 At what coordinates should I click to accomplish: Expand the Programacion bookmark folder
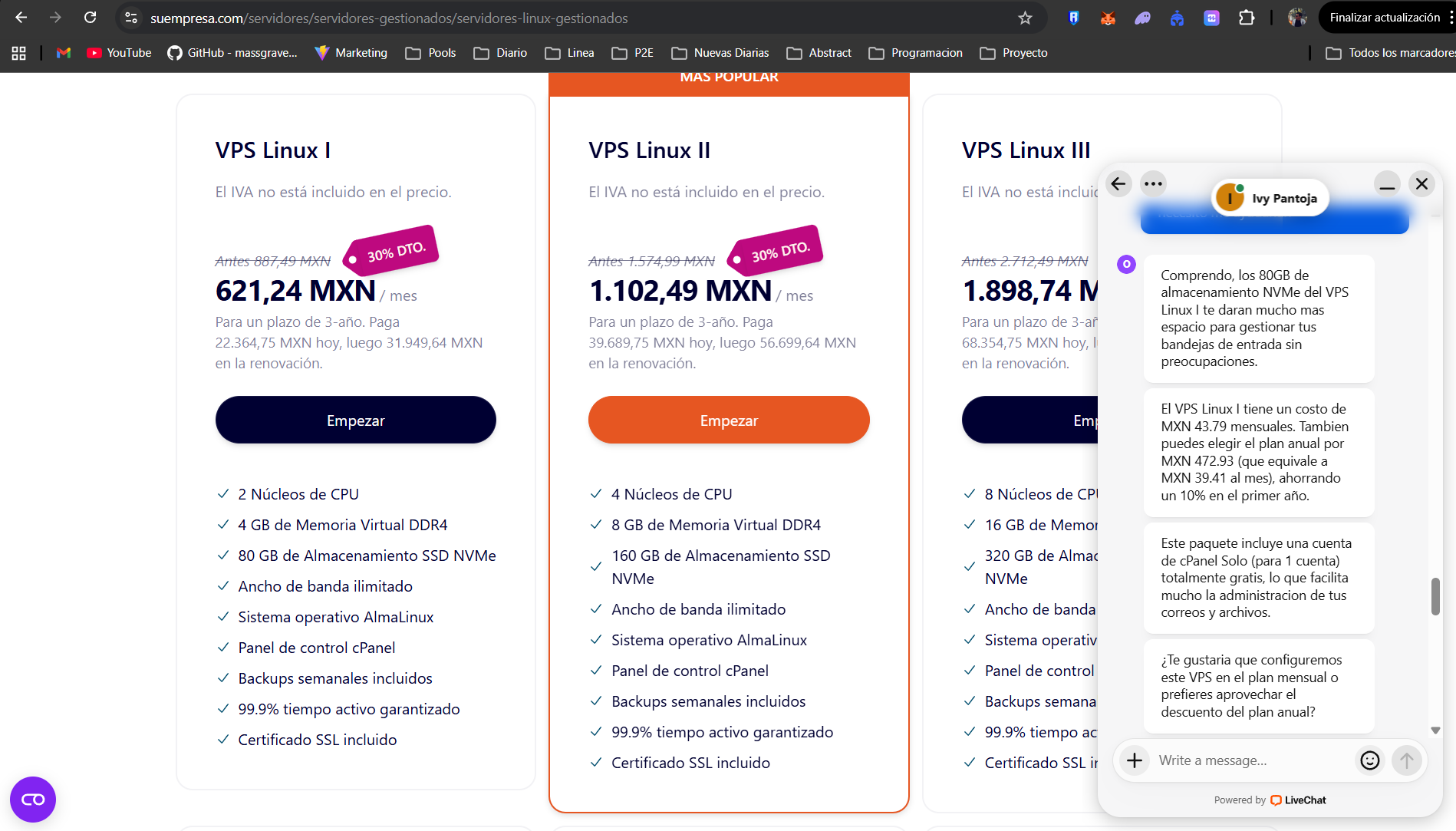coord(915,53)
